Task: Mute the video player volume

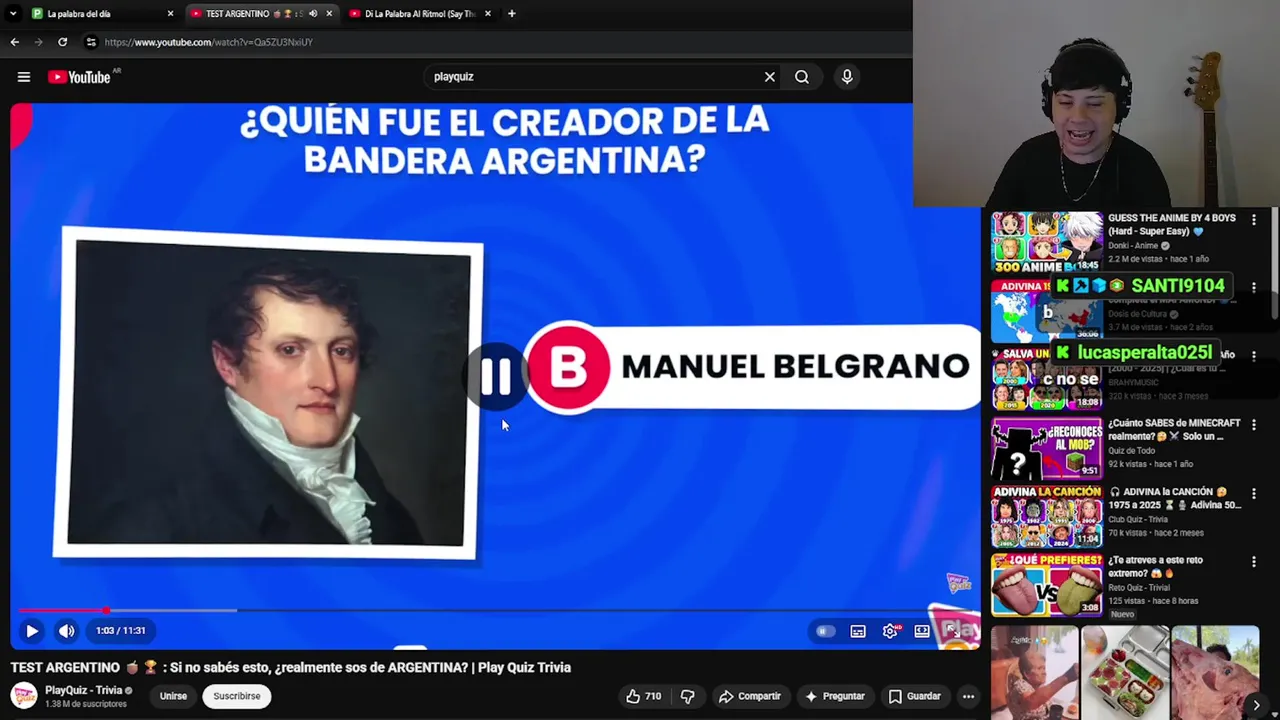Action: click(x=66, y=631)
